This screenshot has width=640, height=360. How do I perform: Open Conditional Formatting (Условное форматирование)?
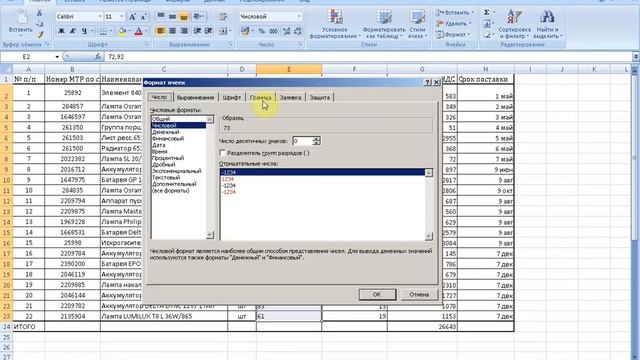(x=335, y=24)
